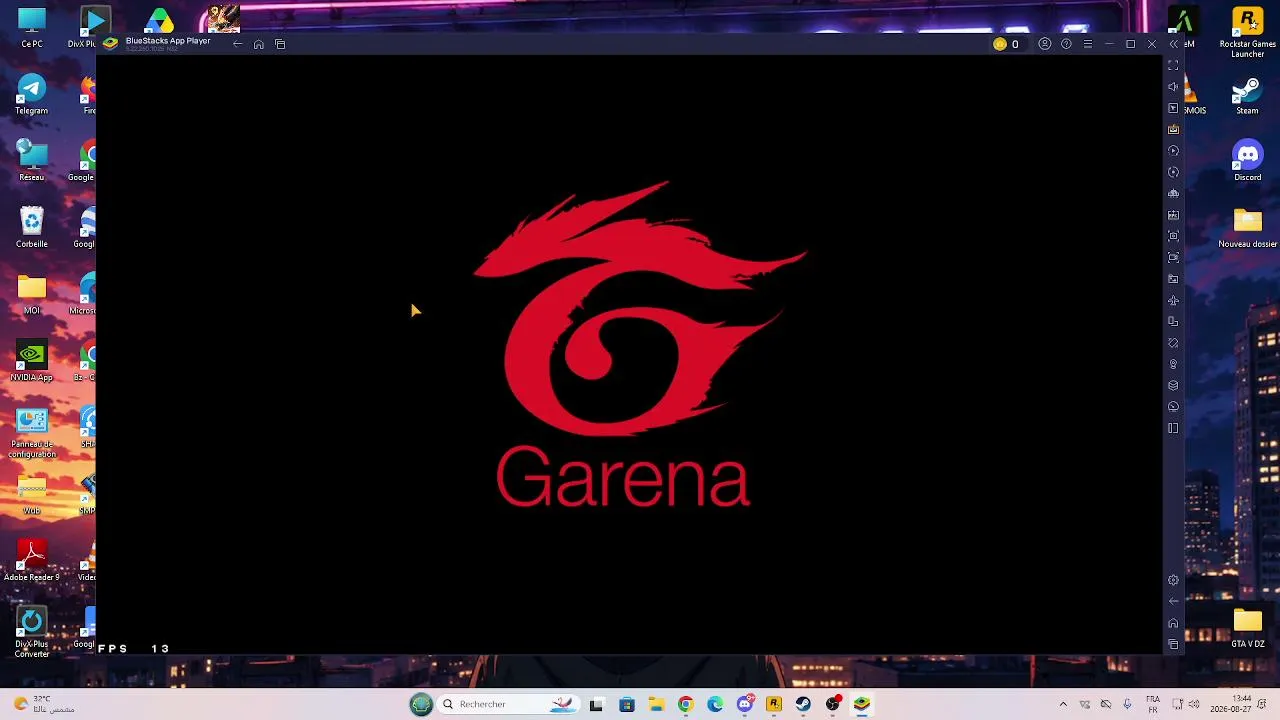1280x720 pixels.
Task: Open the BlueStacks account profile
Action: 1045,44
